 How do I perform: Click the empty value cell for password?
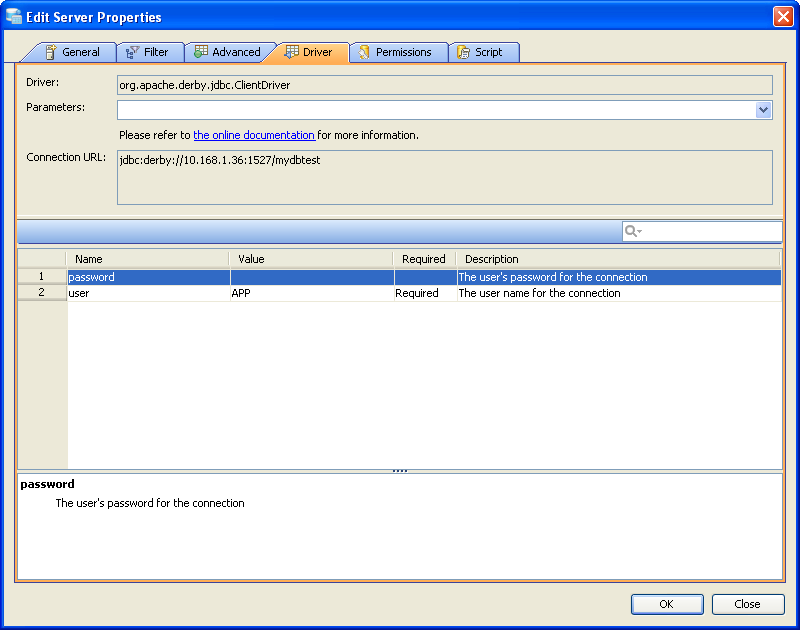tap(312, 277)
